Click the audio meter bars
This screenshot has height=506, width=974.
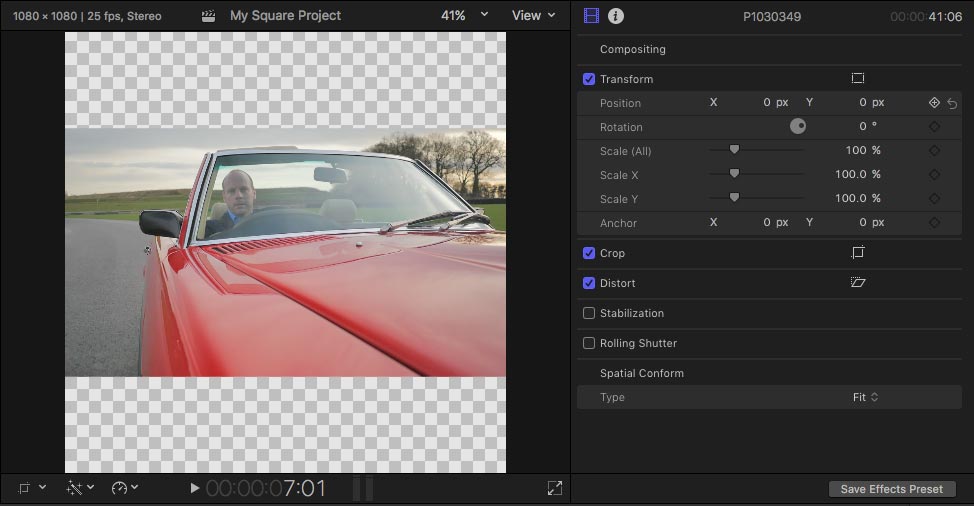pos(363,488)
